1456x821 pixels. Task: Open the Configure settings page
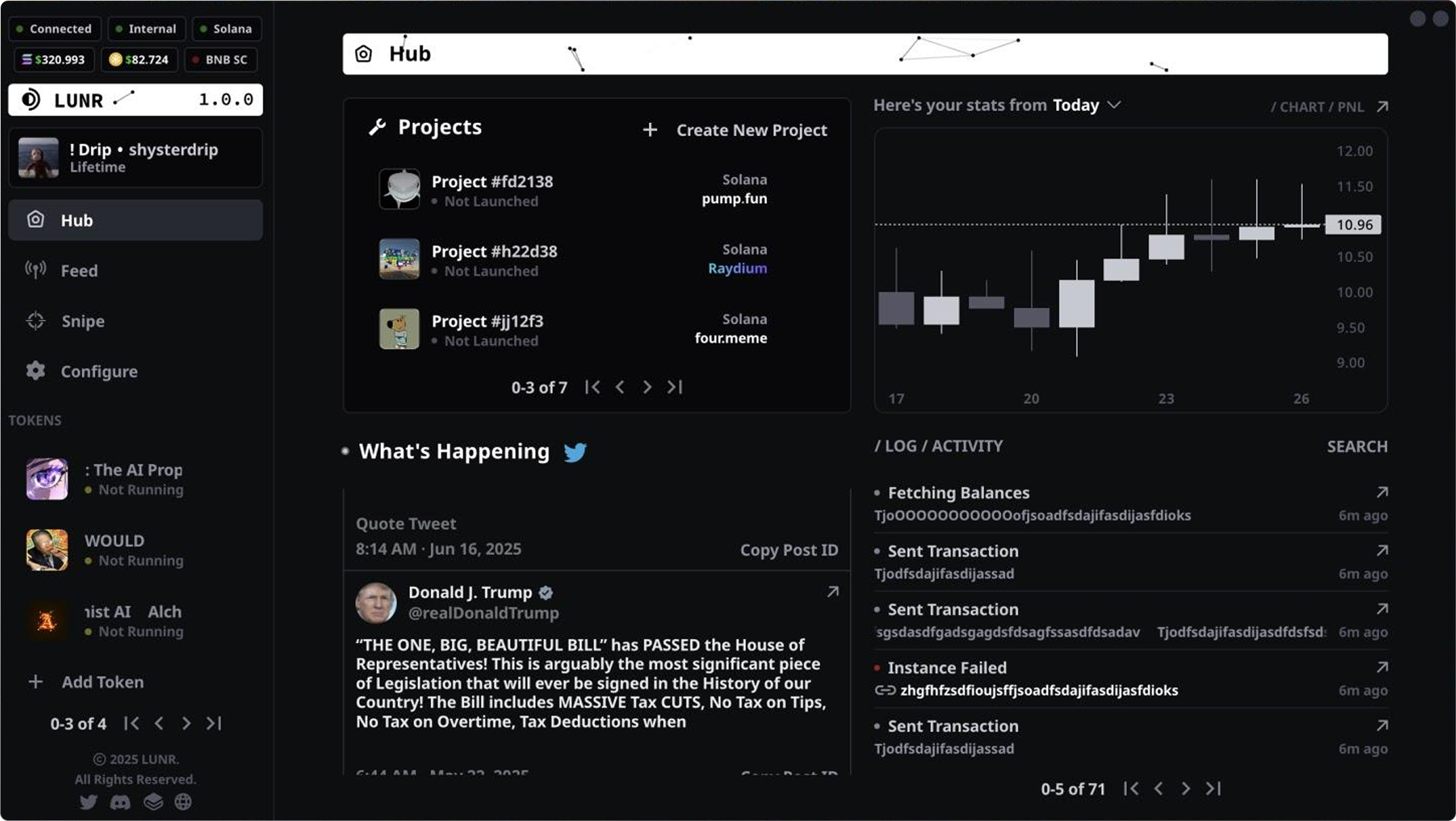click(99, 371)
